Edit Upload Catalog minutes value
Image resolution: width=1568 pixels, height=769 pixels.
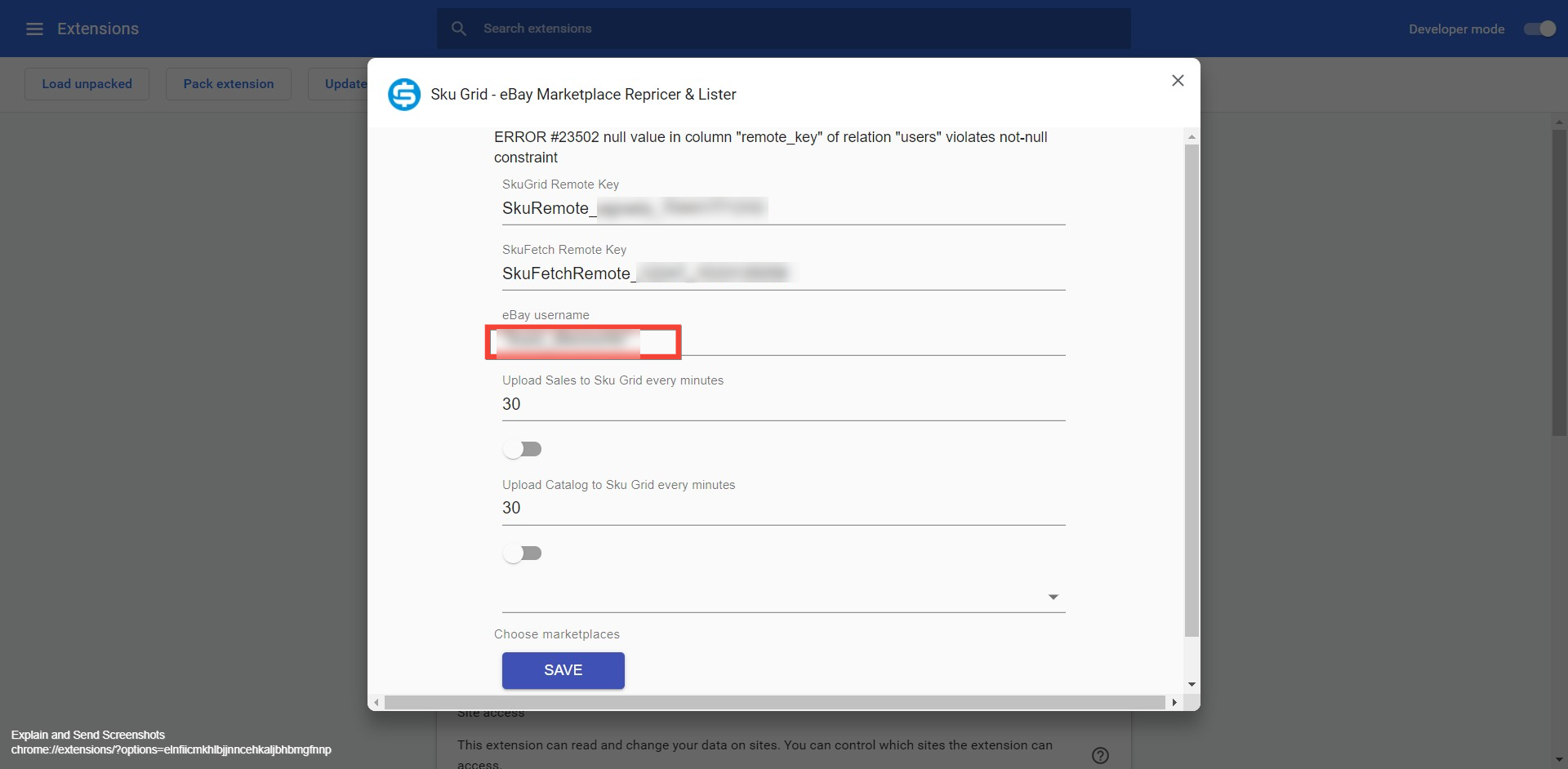click(x=784, y=509)
